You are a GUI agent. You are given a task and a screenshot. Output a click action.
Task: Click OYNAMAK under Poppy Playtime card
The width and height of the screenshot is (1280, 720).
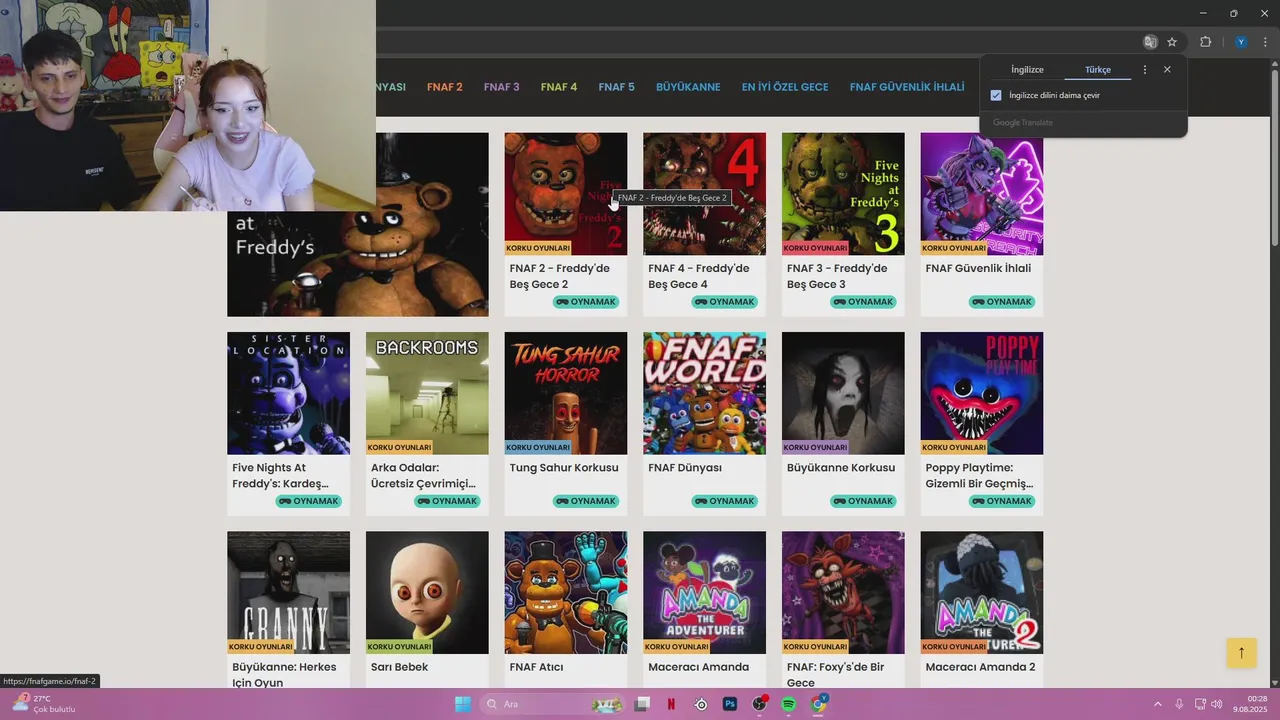coord(1002,501)
